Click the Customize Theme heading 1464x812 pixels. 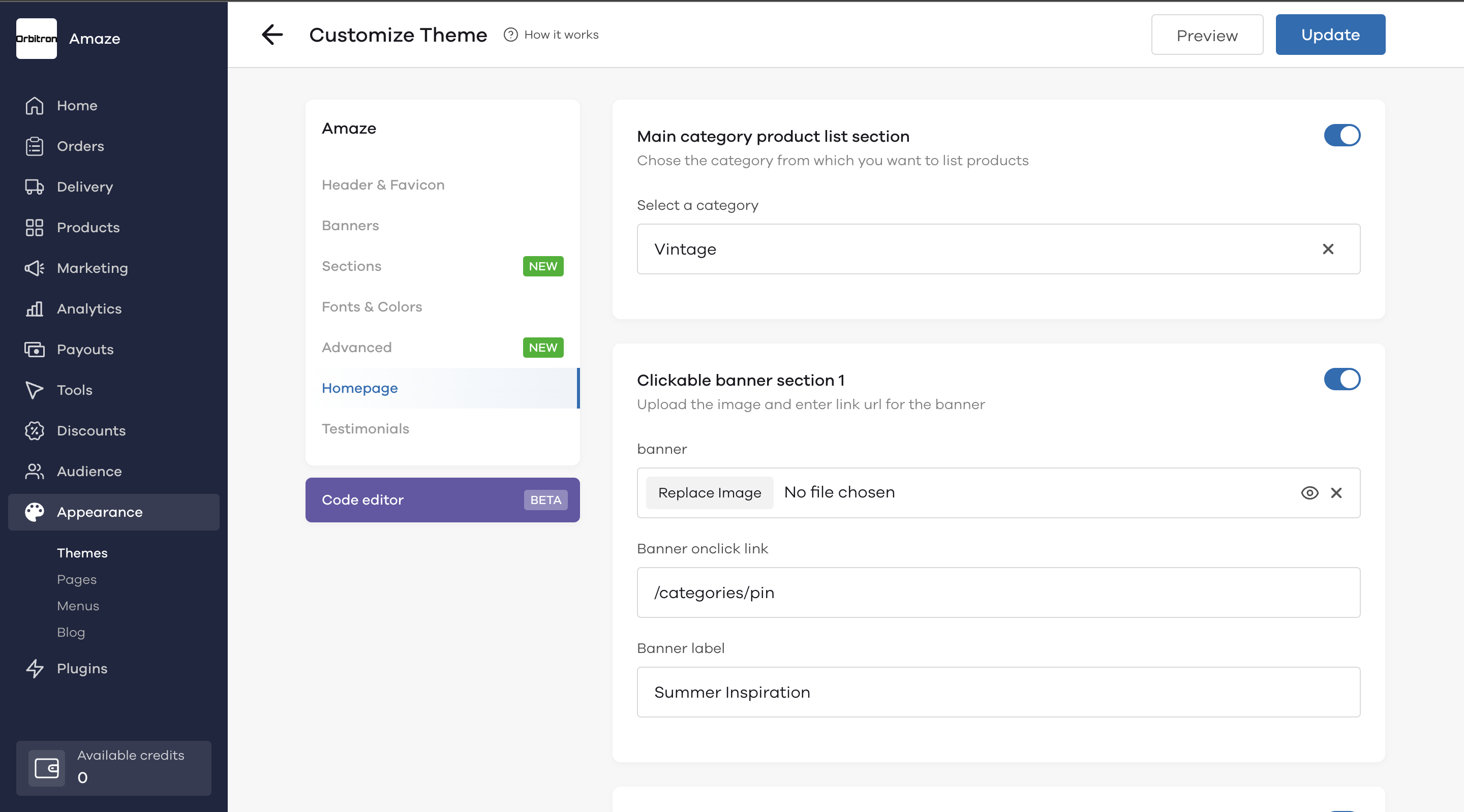[x=398, y=35]
